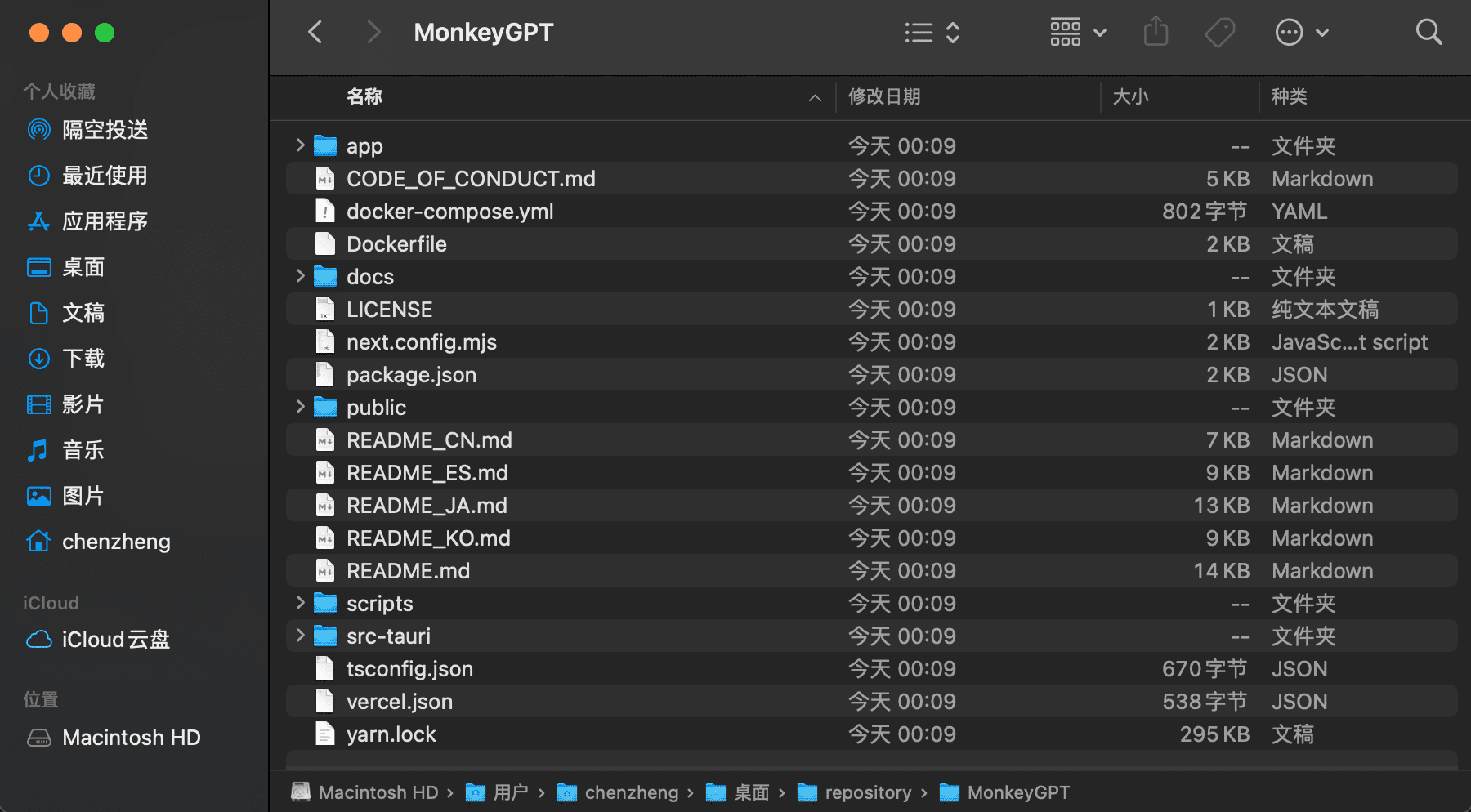Click the tag icon in toolbar

[x=1219, y=33]
